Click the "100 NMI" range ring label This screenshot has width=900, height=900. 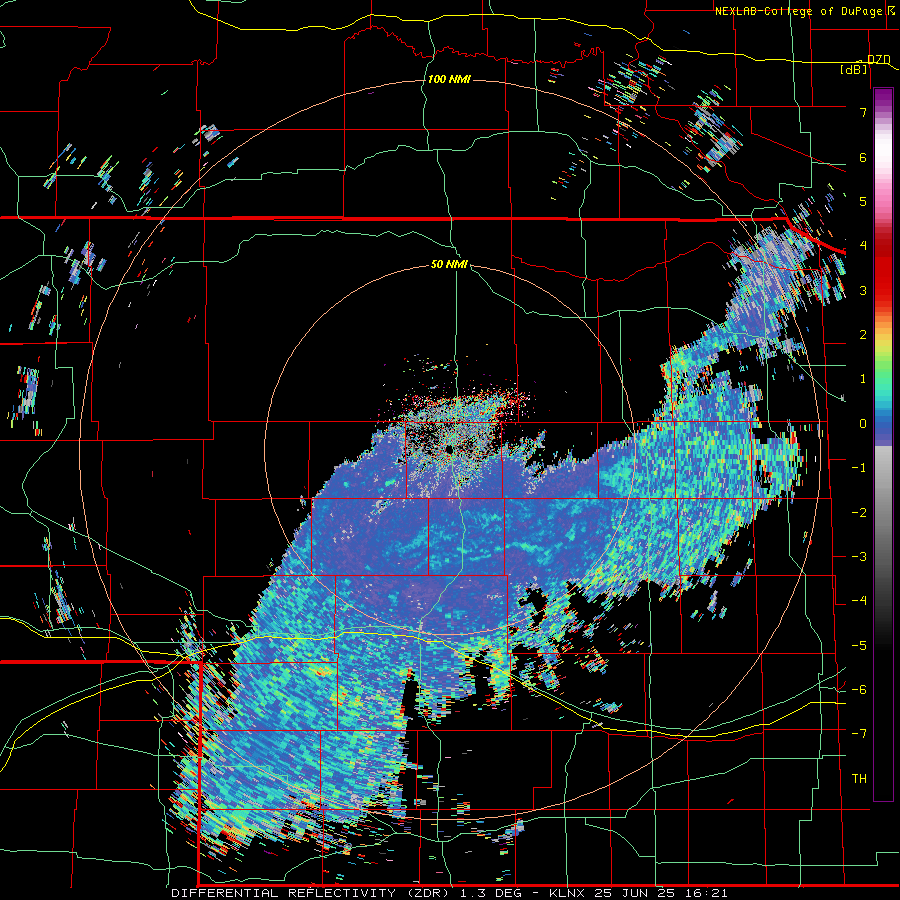point(448,79)
